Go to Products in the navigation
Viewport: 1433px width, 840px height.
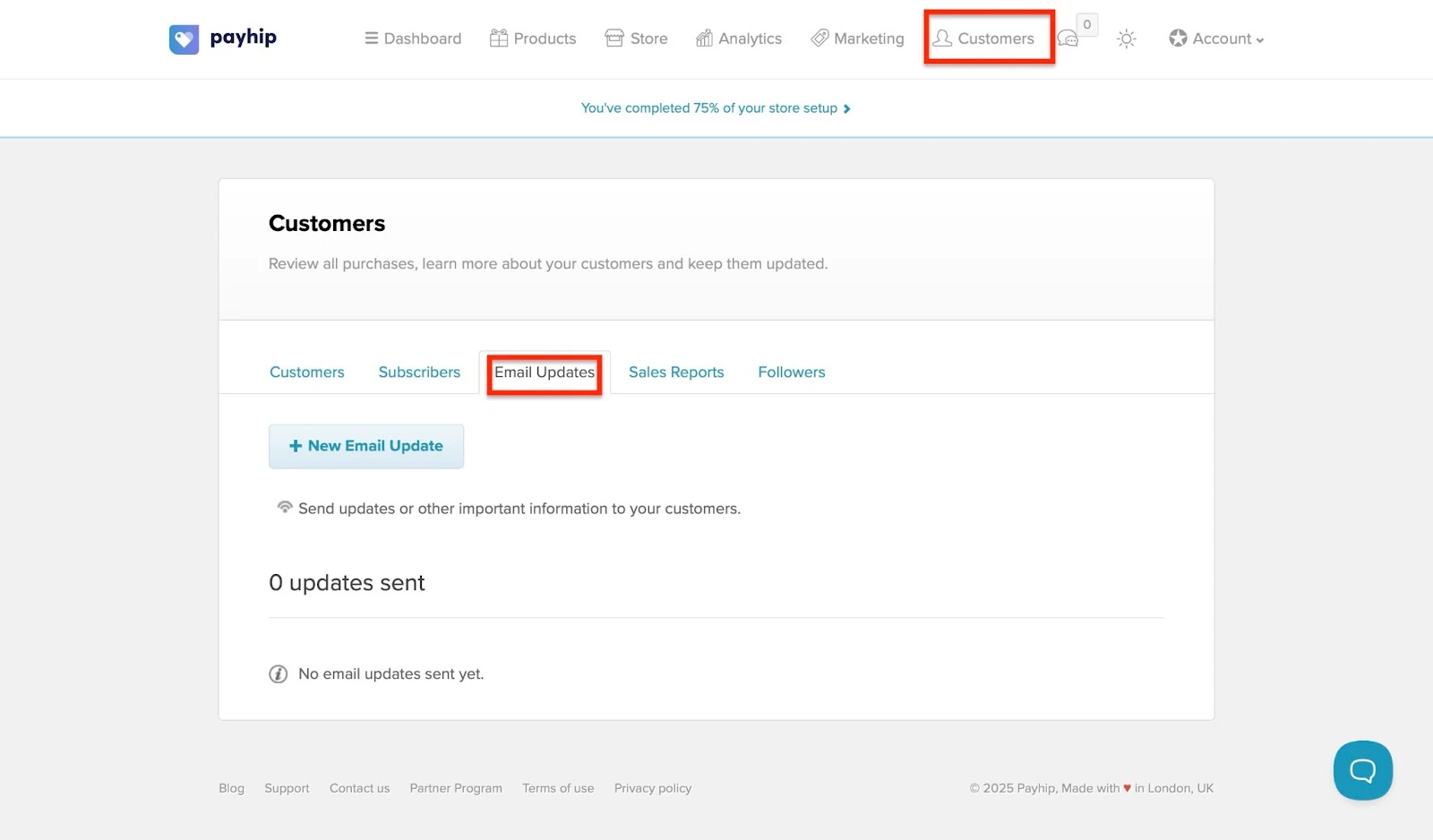pyautogui.click(x=533, y=39)
